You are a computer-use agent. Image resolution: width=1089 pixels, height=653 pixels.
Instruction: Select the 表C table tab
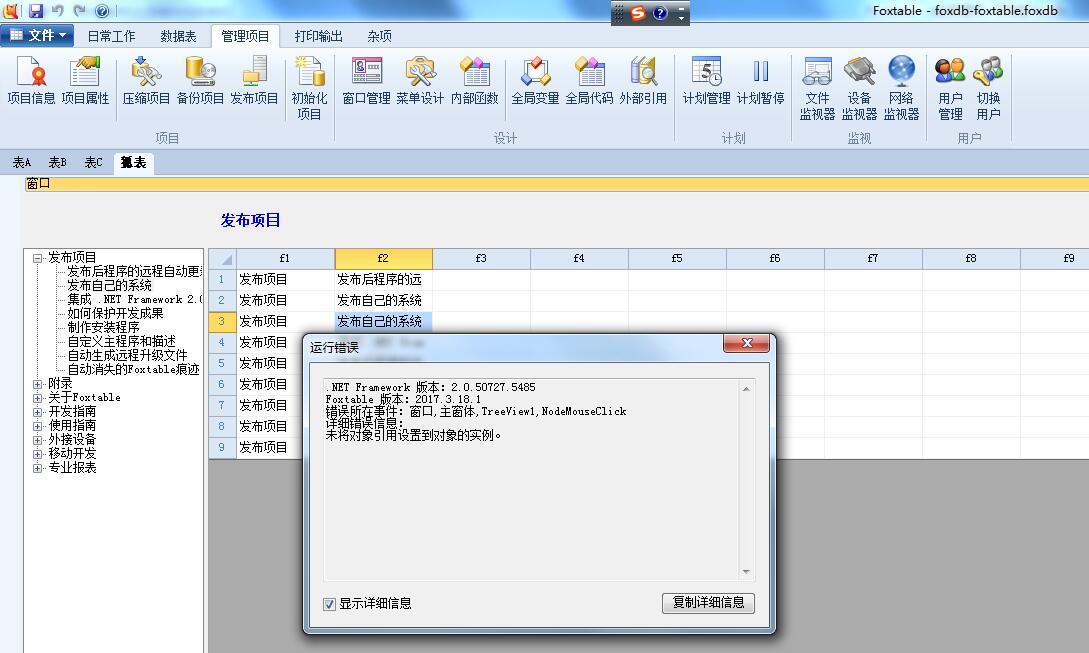93,163
